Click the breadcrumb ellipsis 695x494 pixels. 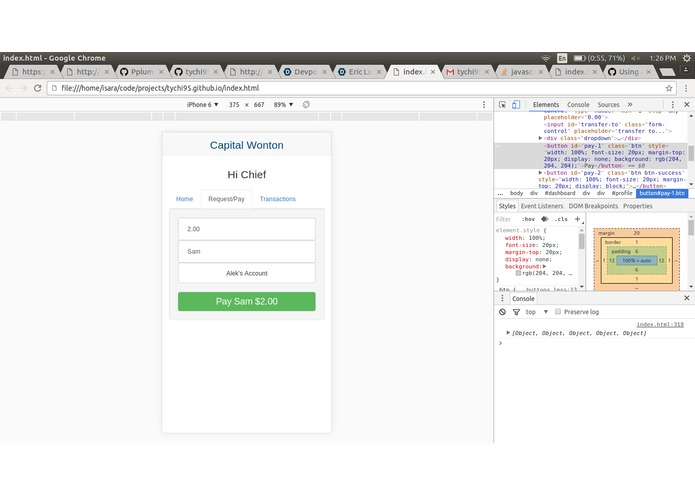(x=500, y=193)
